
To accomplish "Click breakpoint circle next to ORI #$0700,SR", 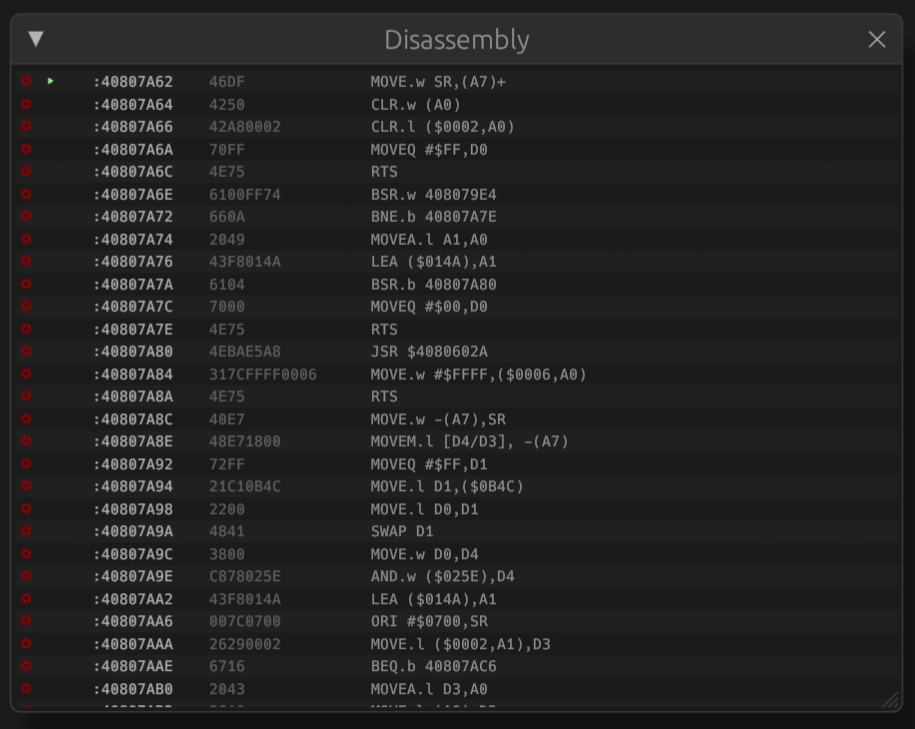I will [x=25, y=621].
